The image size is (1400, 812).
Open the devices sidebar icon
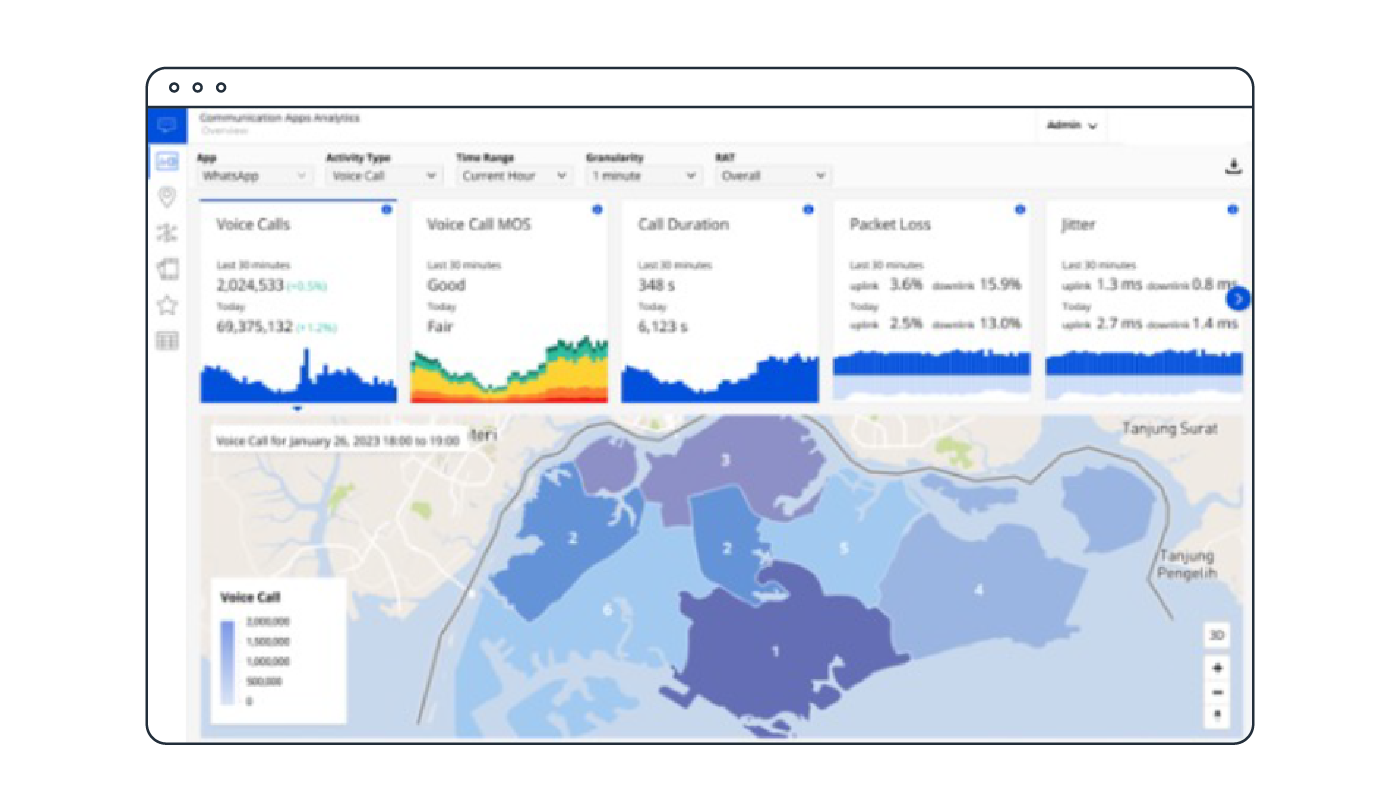[167, 269]
